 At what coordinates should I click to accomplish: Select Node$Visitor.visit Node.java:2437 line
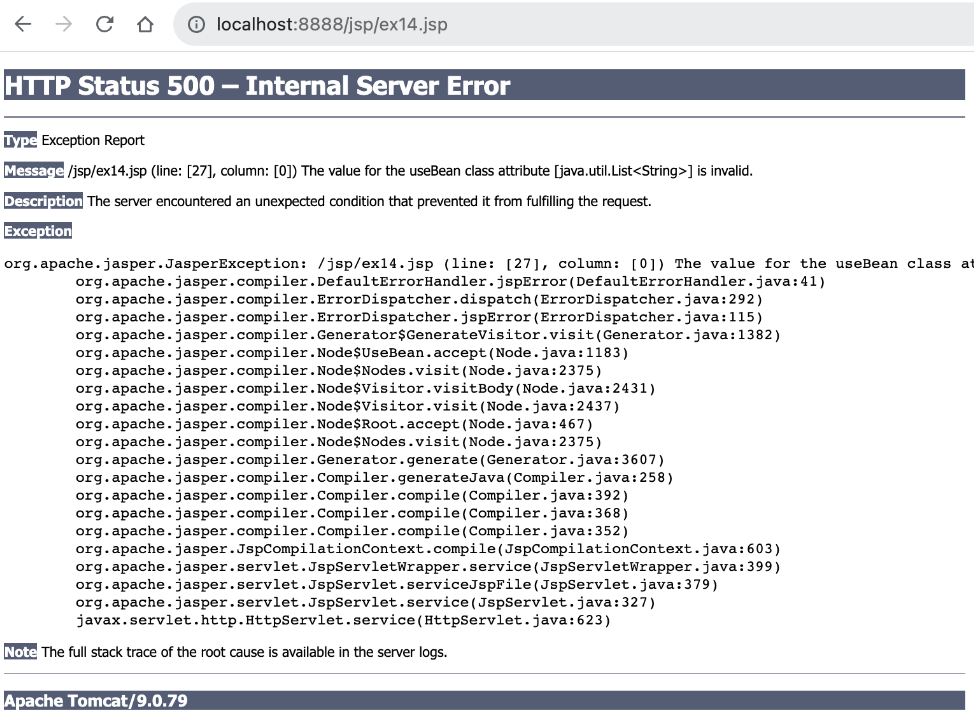[348, 406]
